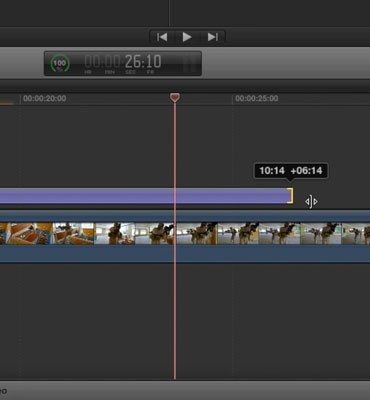Click the audio meter in timecode display
This screenshot has height=400, width=370.
point(189,63)
